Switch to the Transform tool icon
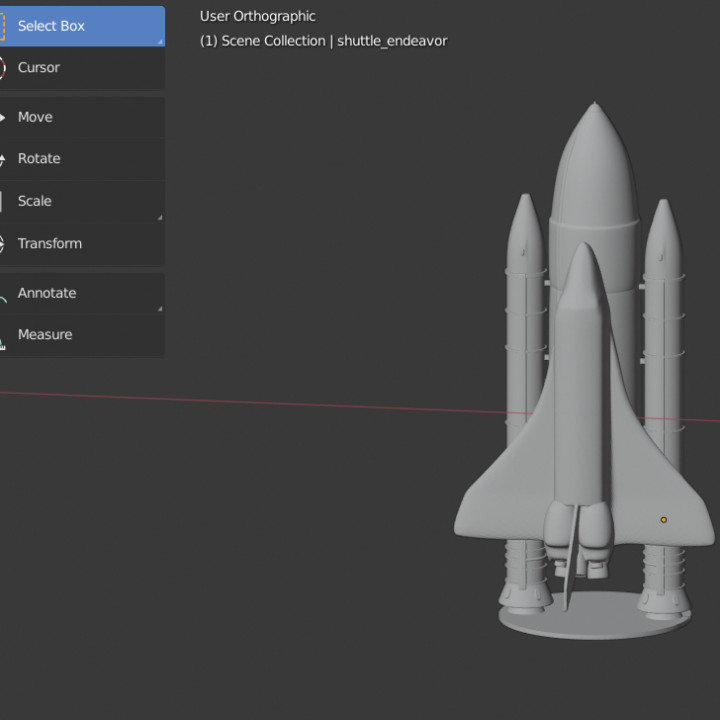The width and height of the screenshot is (720, 720). click(3, 244)
